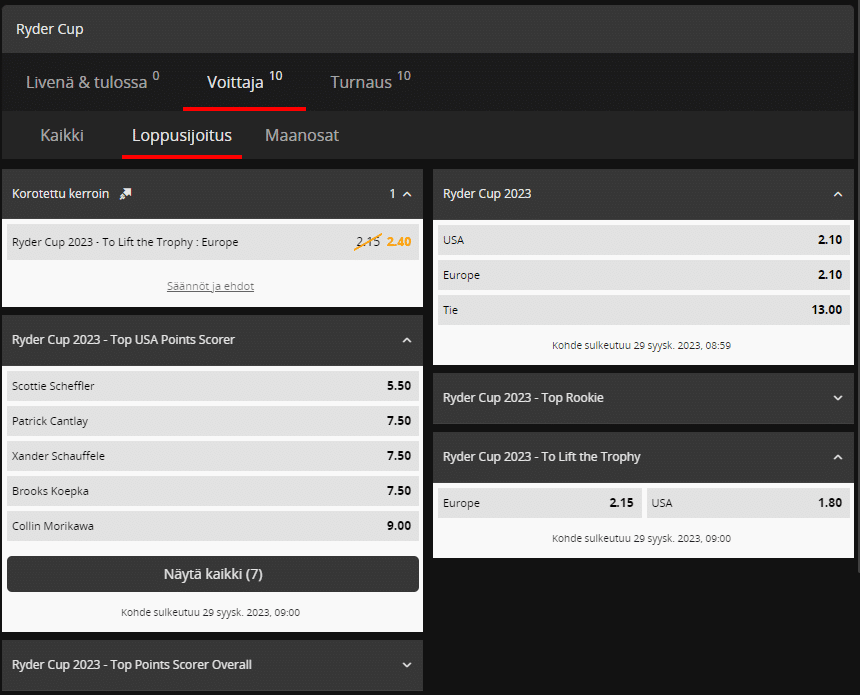Click closing time text '29 syysk. 2023, 08:59'
The width and height of the screenshot is (860, 695).
pos(682,346)
